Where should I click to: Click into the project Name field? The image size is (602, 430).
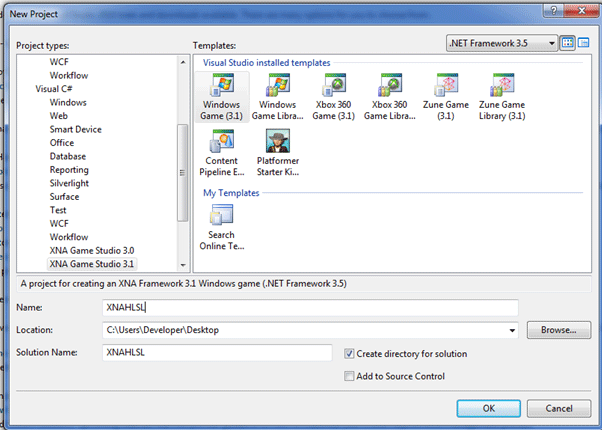pyautogui.click(x=310, y=308)
